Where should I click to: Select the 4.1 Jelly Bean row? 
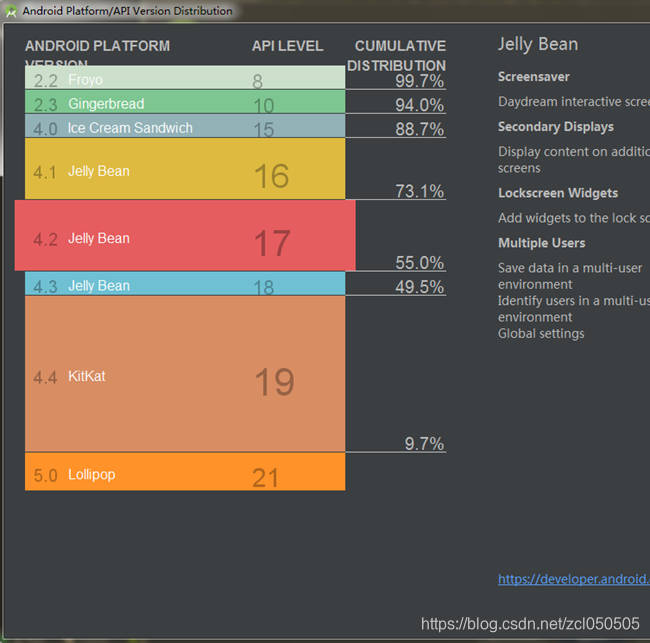(x=185, y=168)
